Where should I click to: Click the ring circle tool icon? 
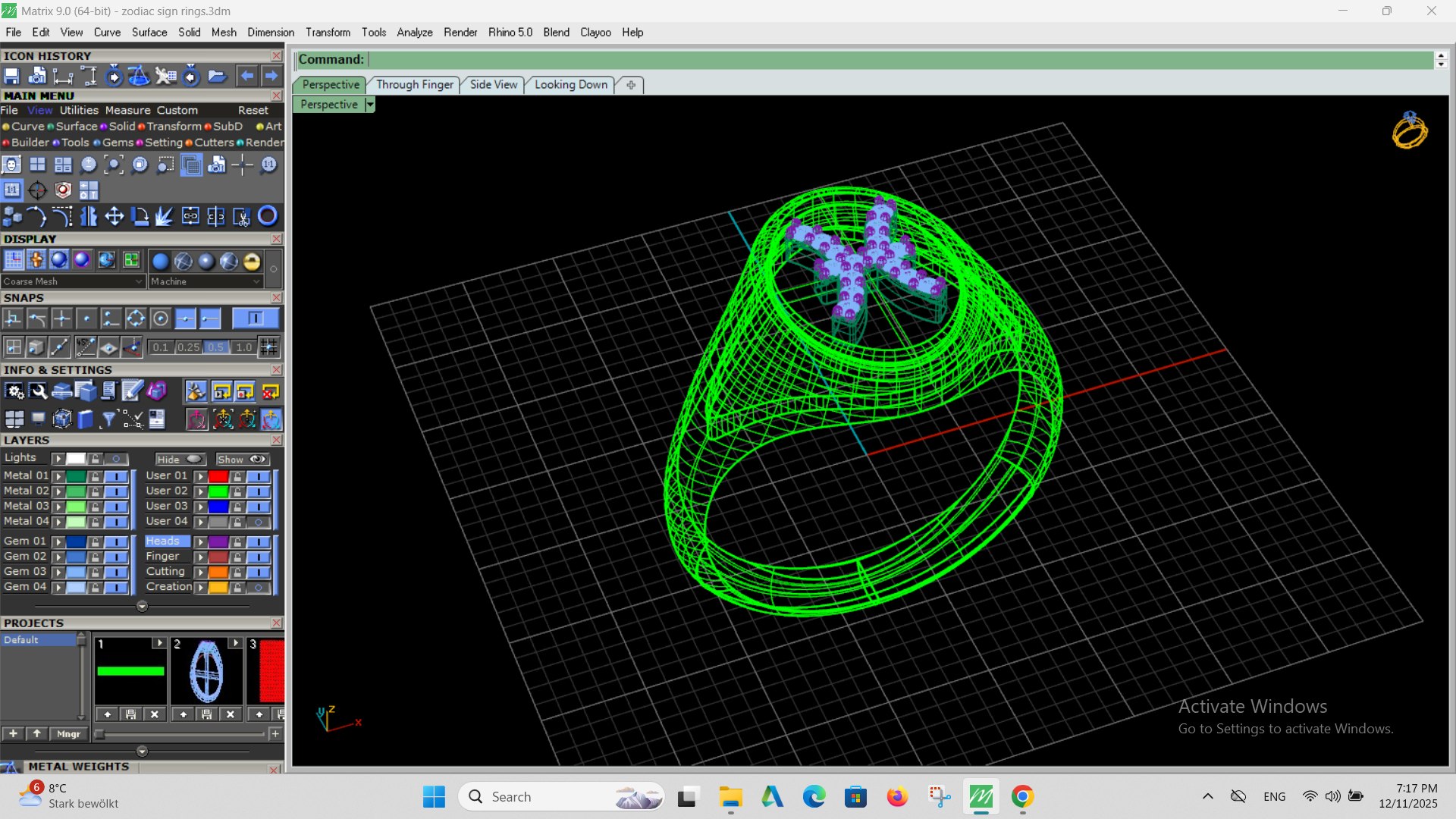pos(268,217)
